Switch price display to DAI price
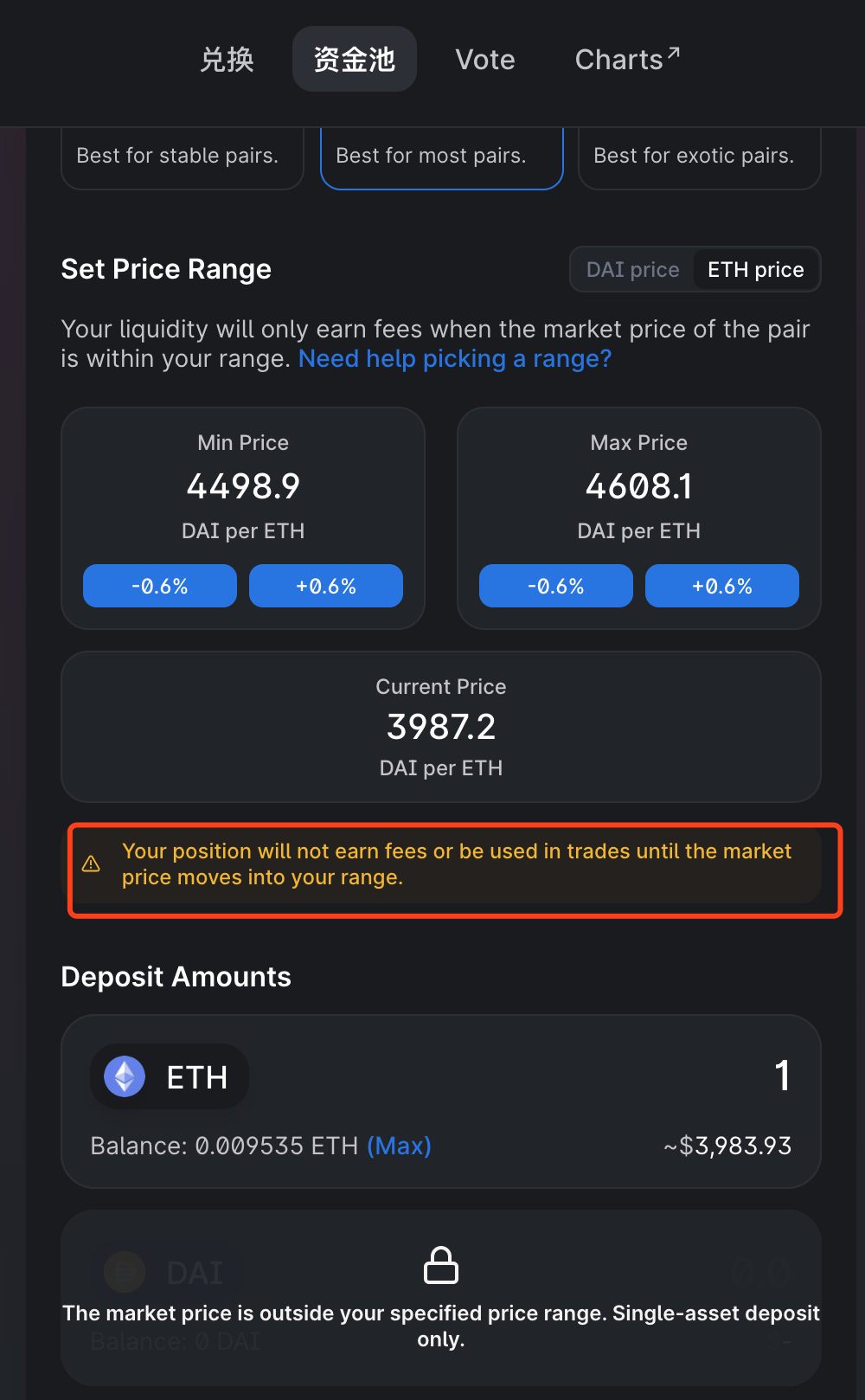 tap(632, 270)
